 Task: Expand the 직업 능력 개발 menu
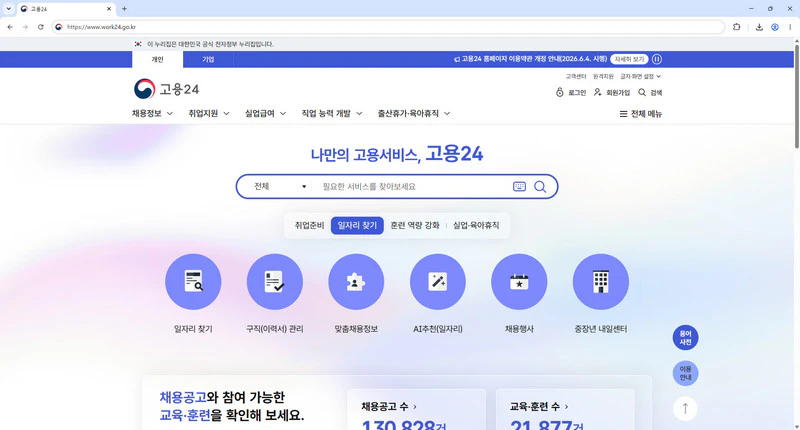332,113
